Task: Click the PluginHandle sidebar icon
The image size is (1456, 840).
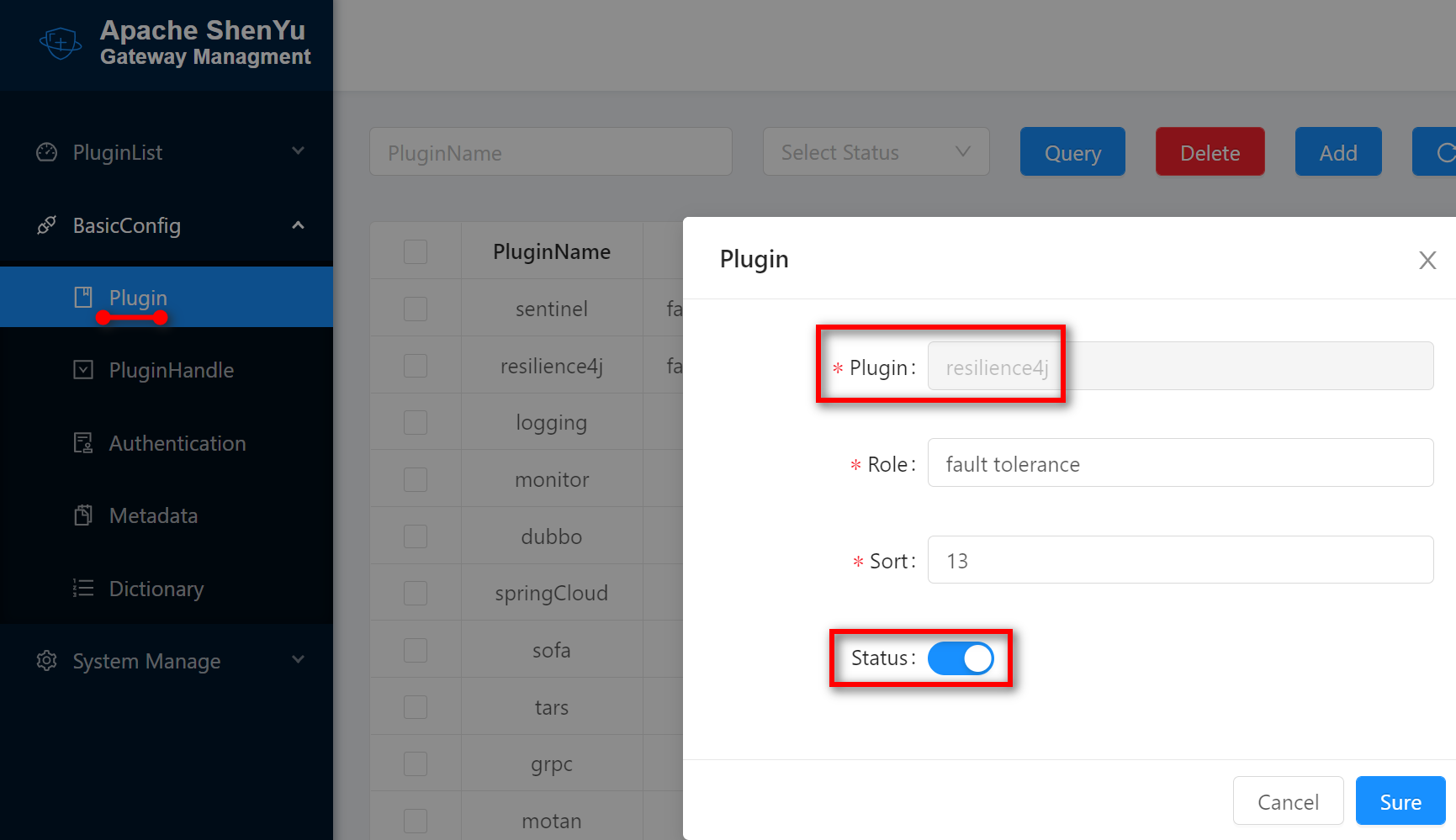Action: pyautogui.click(x=83, y=370)
